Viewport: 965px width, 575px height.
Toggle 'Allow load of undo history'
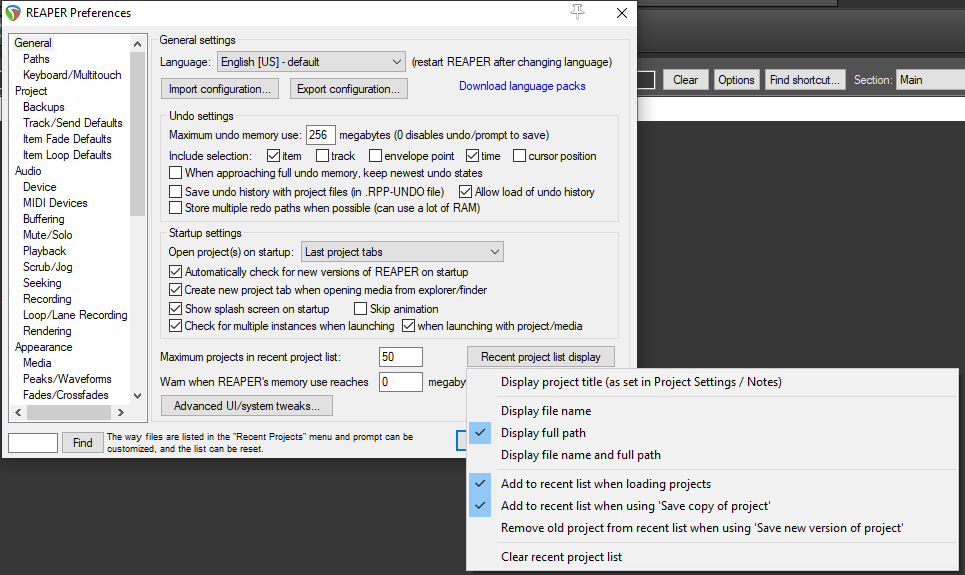465,191
